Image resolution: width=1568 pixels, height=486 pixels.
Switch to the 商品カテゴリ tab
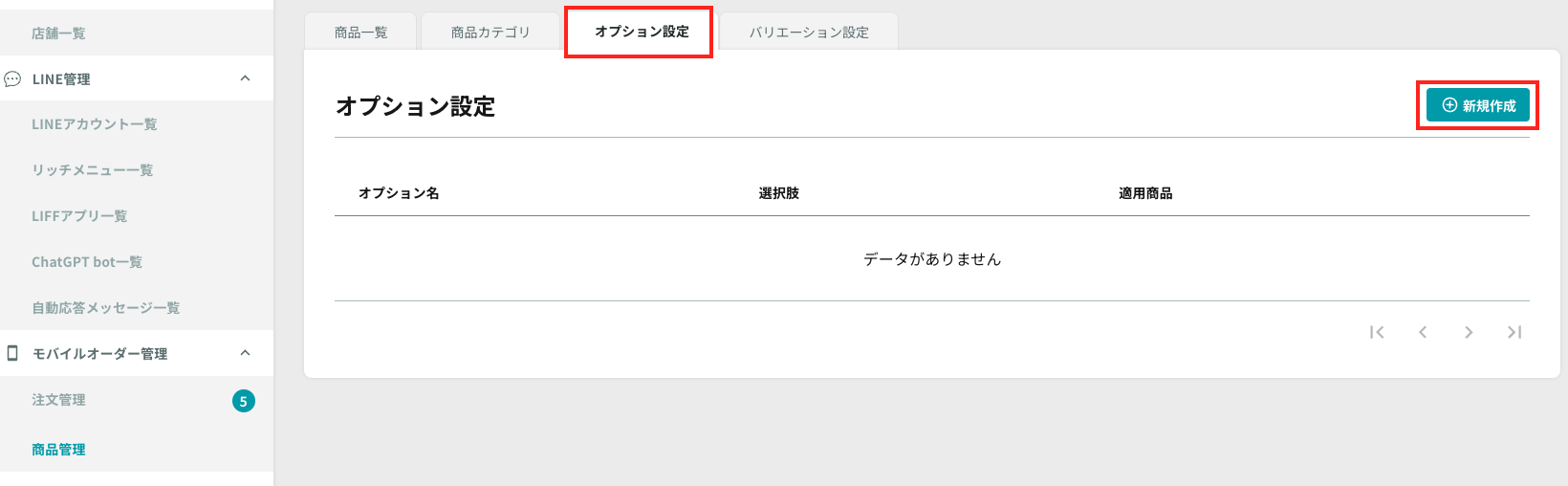pyautogui.click(x=490, y=32)
